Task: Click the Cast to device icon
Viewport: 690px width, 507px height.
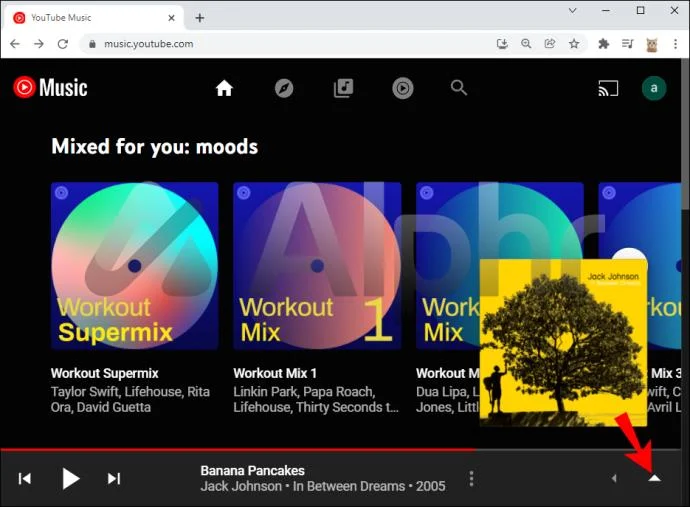Action: pos(608,88)
